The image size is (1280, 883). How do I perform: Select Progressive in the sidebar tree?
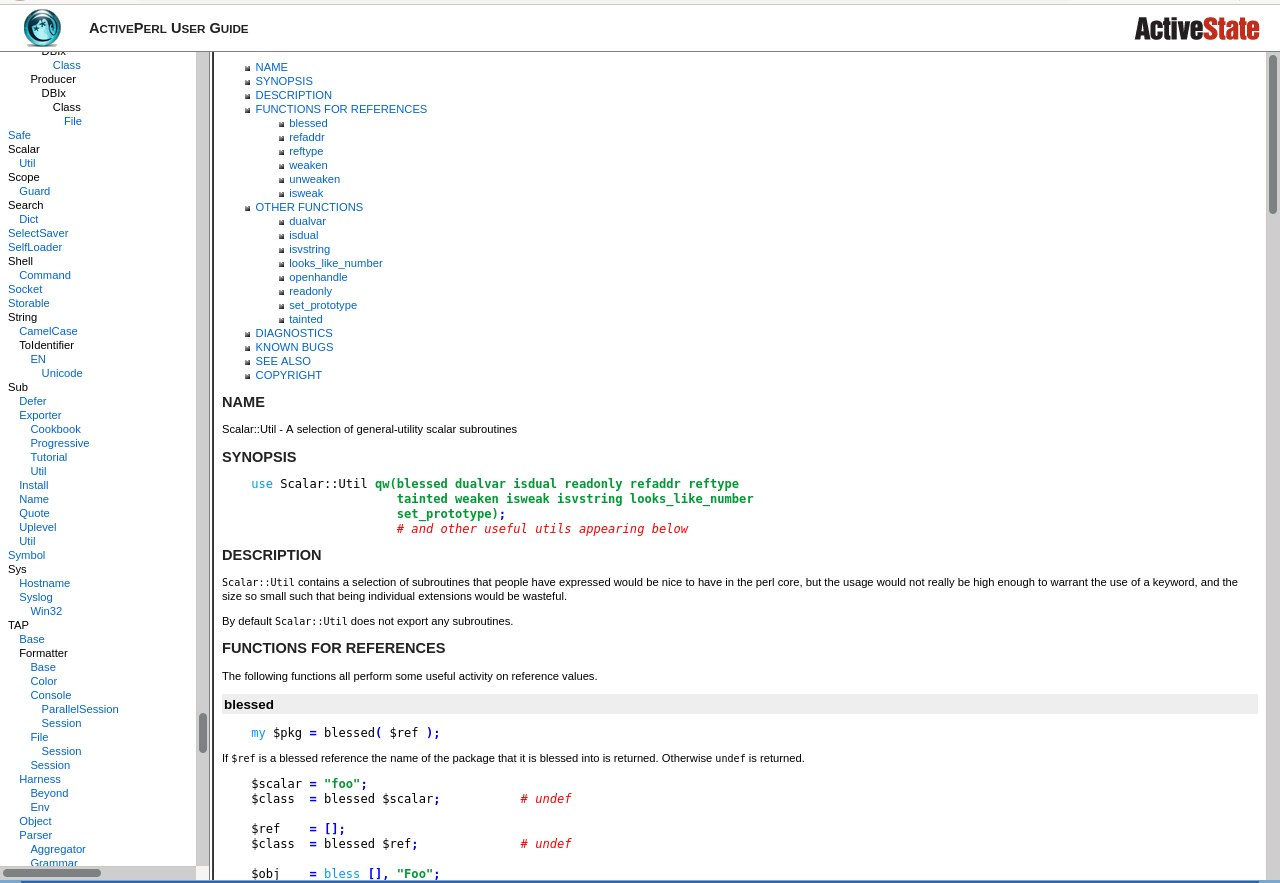[59, 443]
